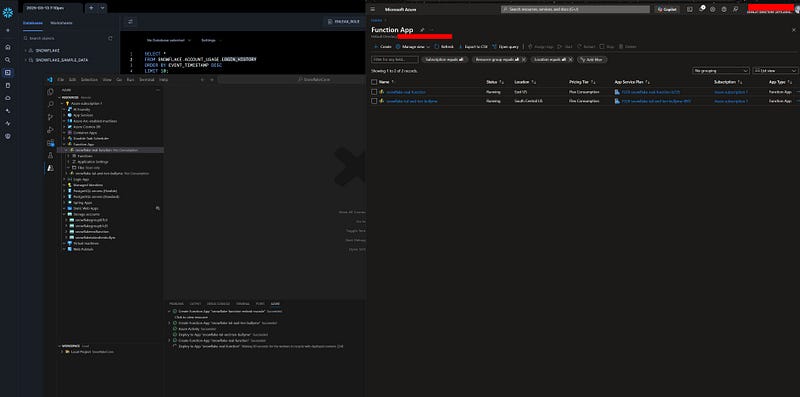Open VS Code Search view icon
Viewport: 800px width, 397px height.
pyautogui.click(x=50, y=104)
